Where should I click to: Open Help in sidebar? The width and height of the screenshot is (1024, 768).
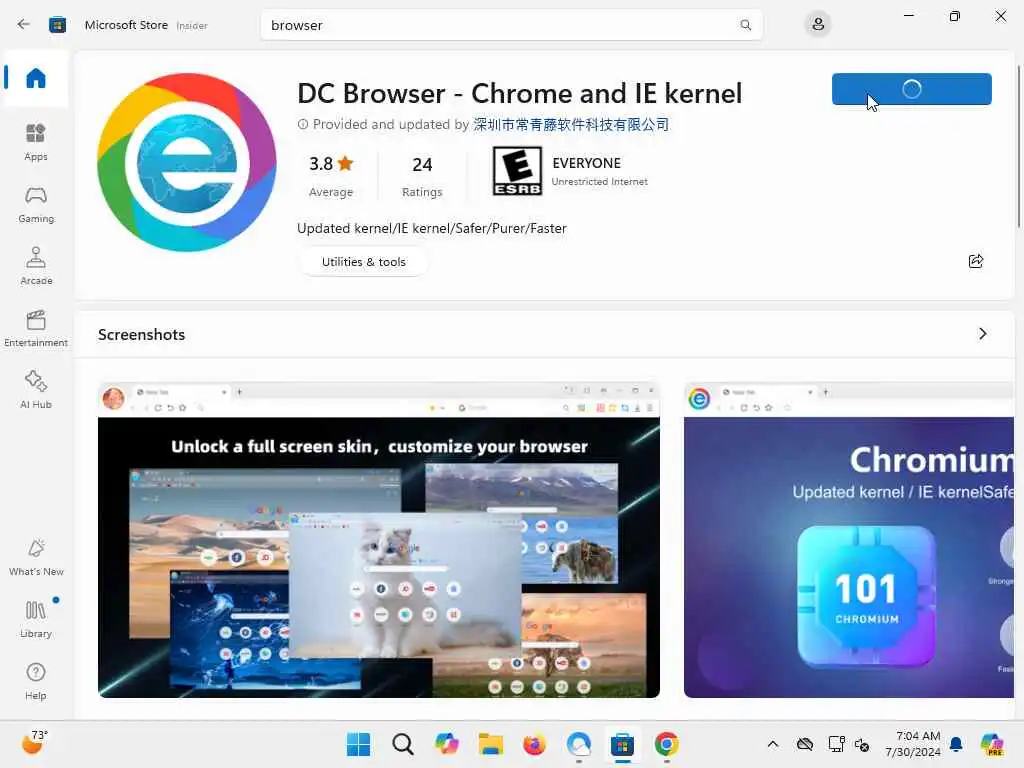(x=35, y=681)
